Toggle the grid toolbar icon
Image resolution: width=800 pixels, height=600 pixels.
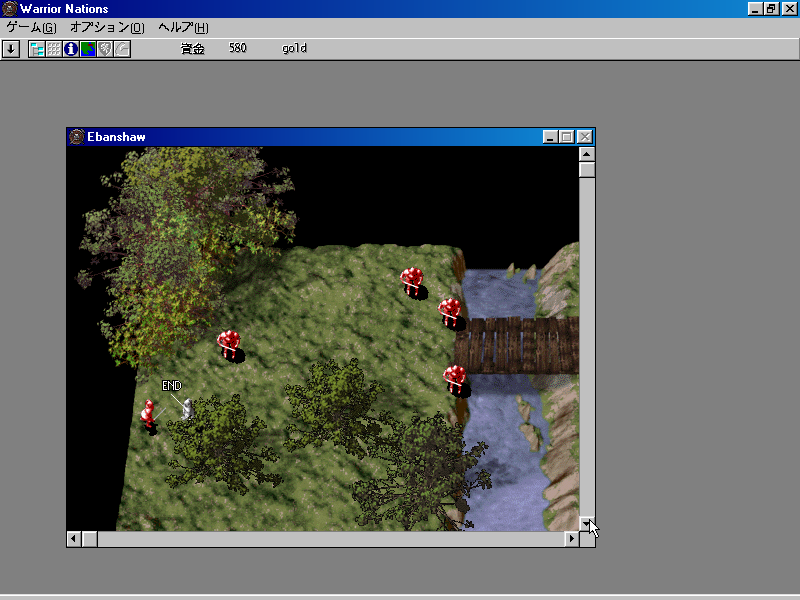pos(54,49)
